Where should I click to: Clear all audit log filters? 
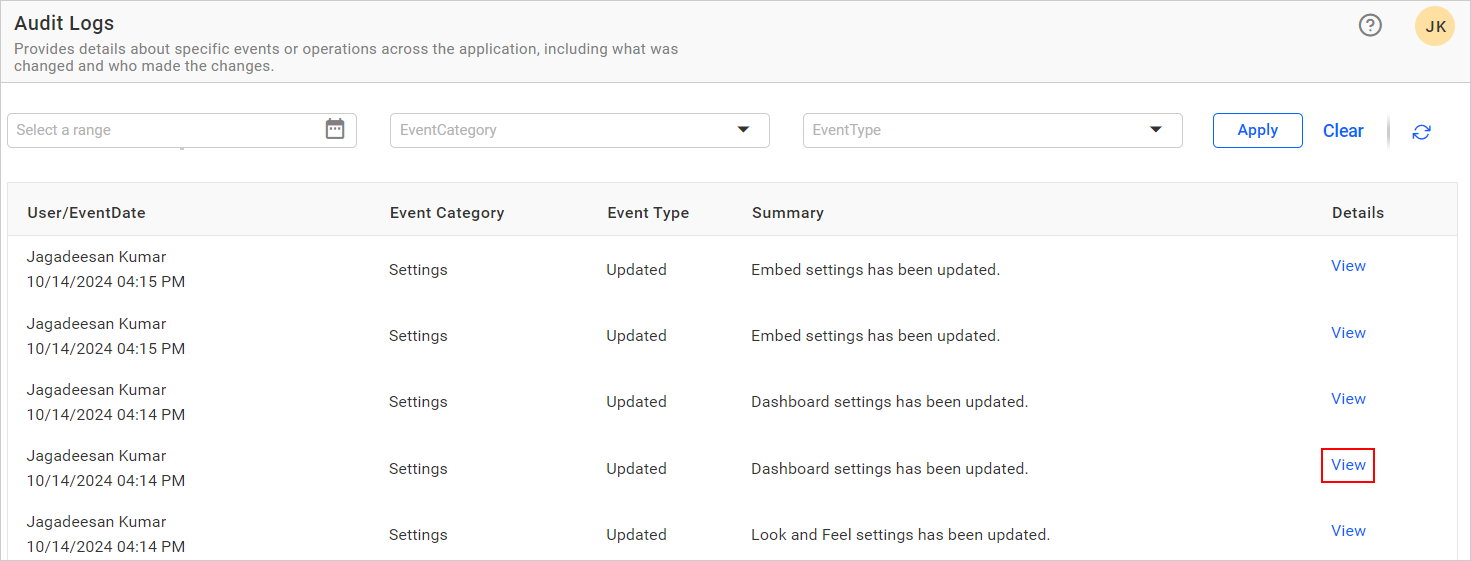click(1343, 131)
